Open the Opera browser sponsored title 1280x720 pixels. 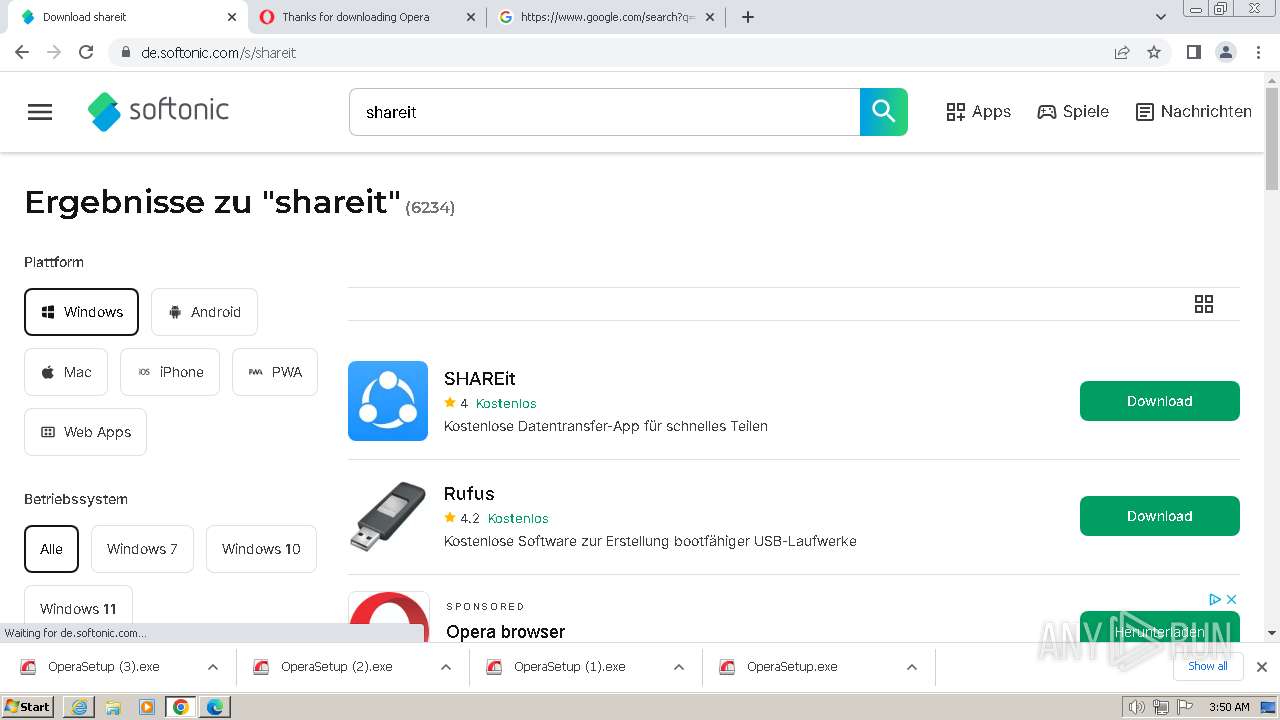[505, 632]
